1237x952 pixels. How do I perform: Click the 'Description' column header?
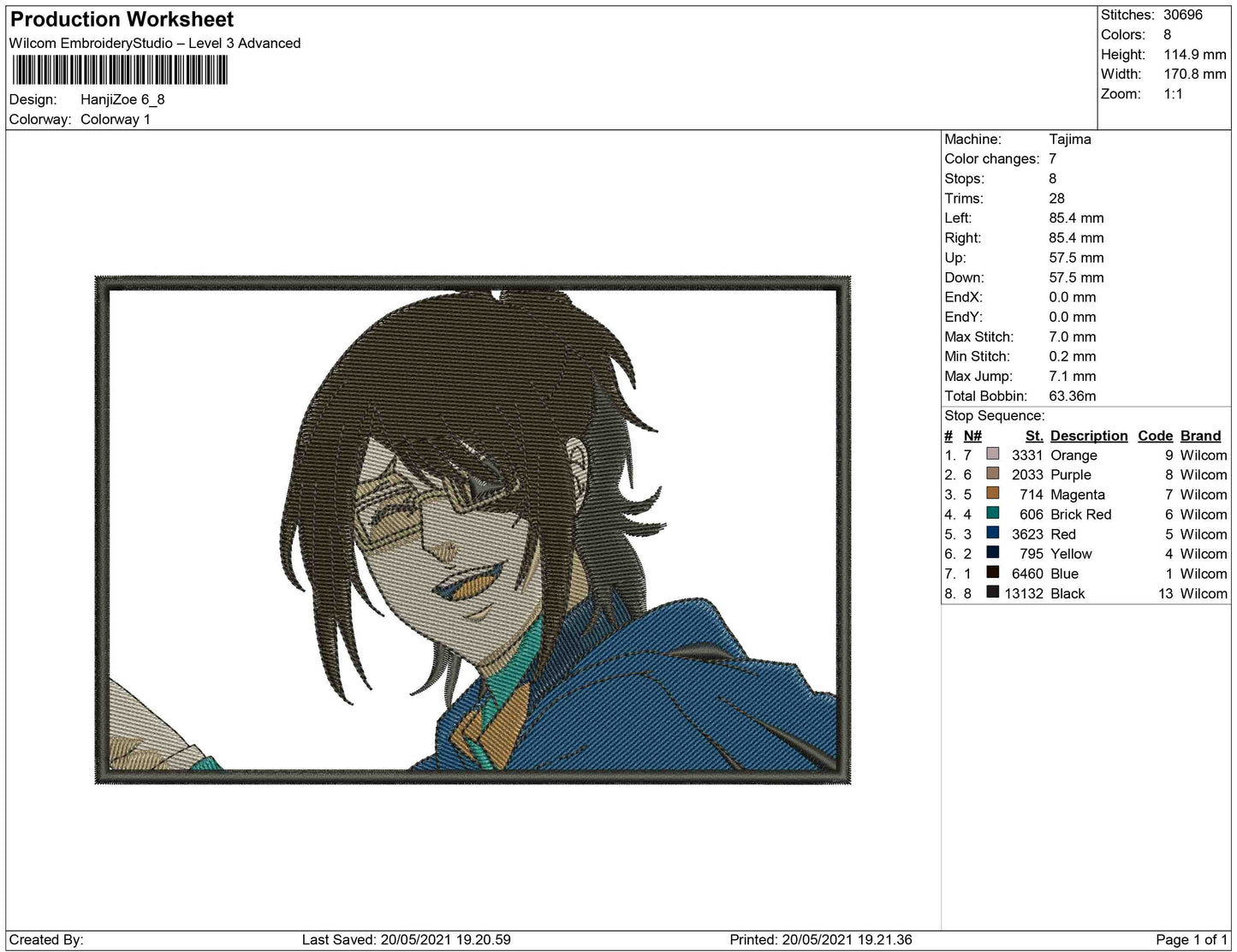coord(1089,436)
